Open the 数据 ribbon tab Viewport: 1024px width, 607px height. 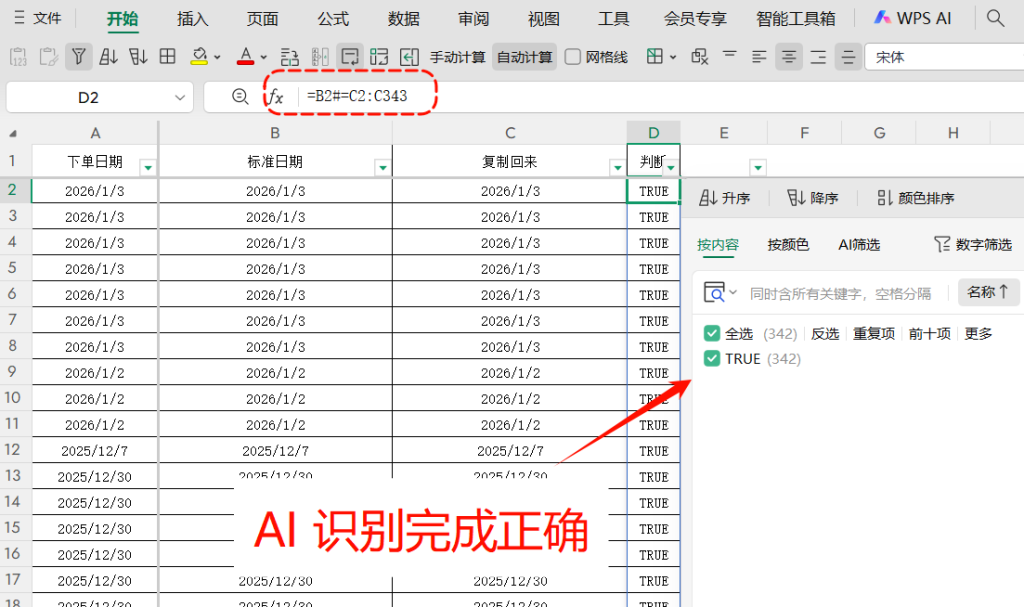tap(404, 19)
